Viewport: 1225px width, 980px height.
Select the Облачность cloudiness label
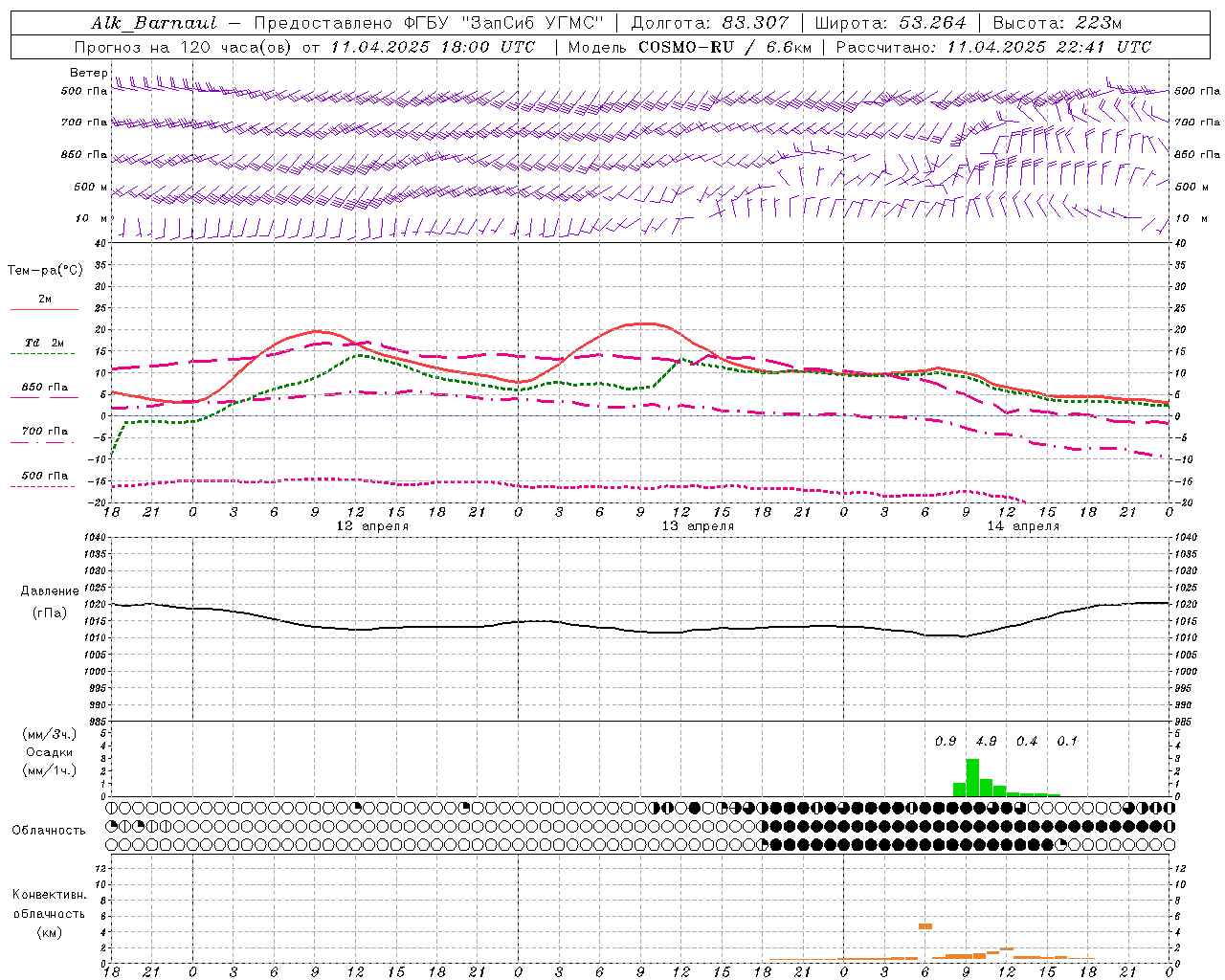coord(49,830)
